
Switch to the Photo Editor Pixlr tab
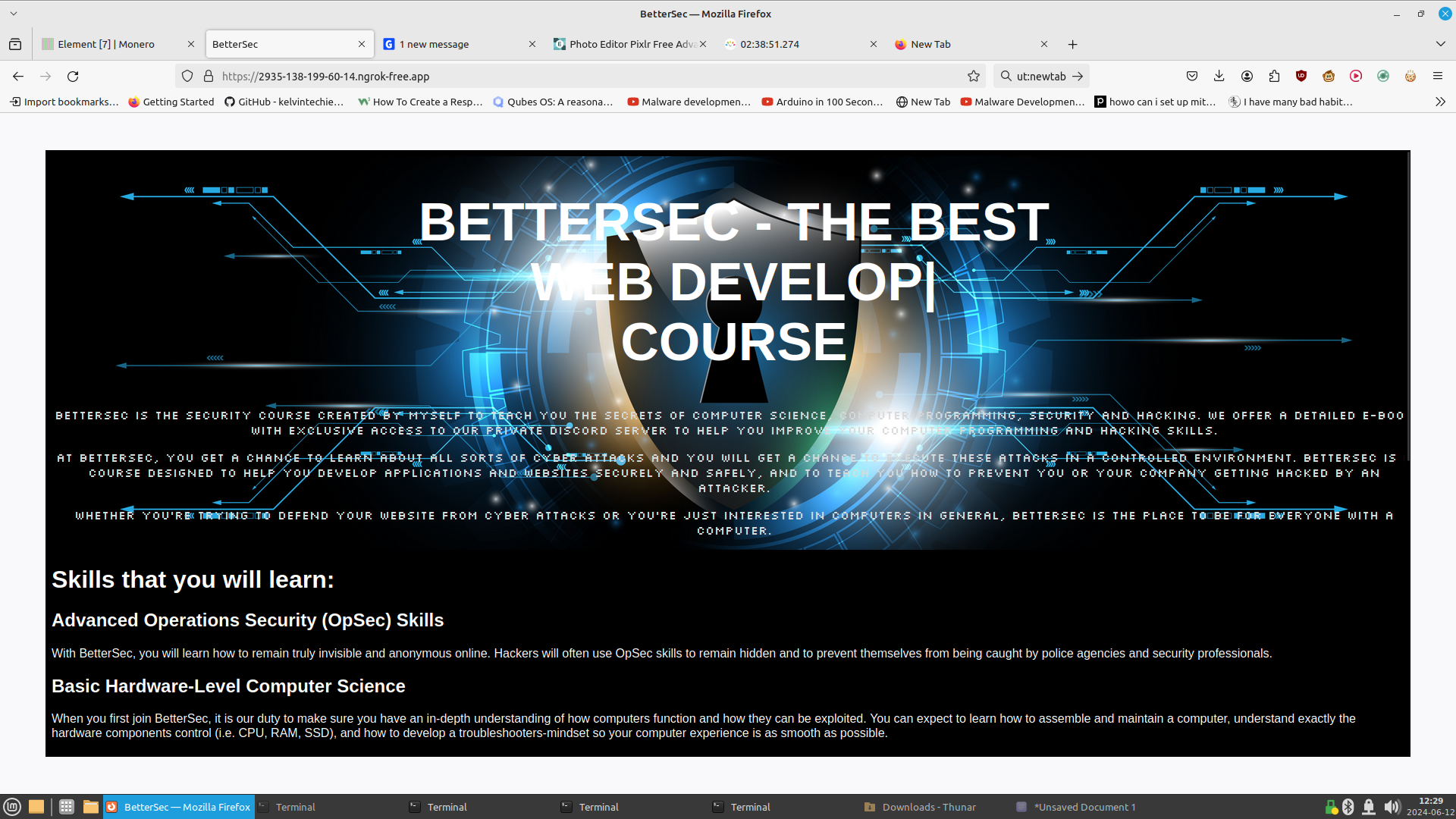629,44
